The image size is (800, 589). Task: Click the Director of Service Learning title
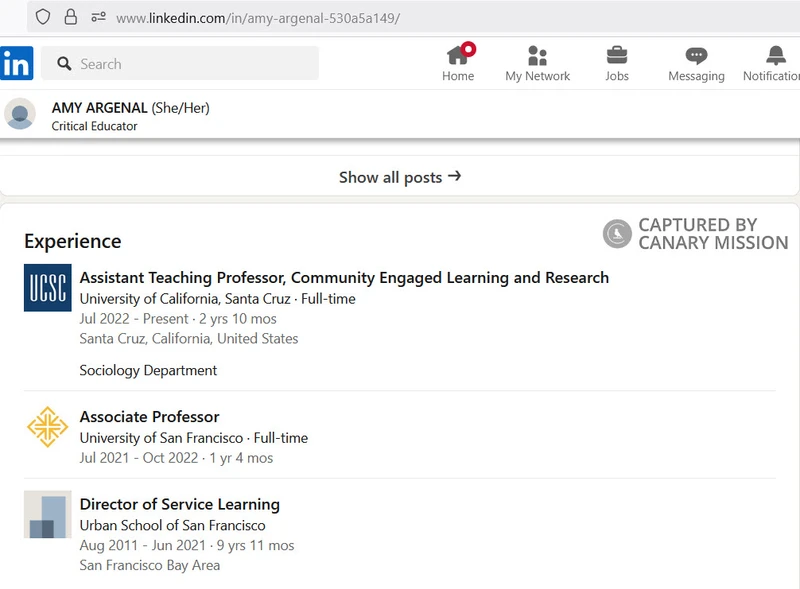[x=180, y=504]
